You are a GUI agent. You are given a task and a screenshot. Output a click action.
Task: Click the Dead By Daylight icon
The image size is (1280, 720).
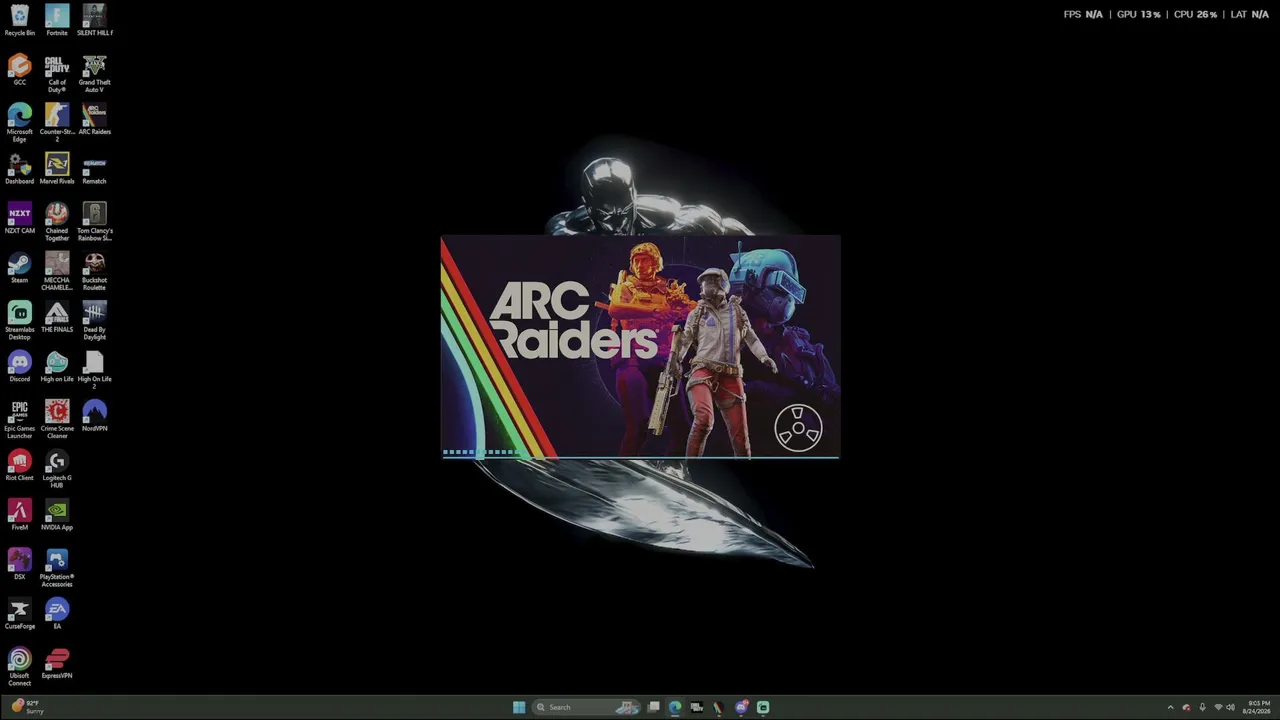[x=94, y=321]
